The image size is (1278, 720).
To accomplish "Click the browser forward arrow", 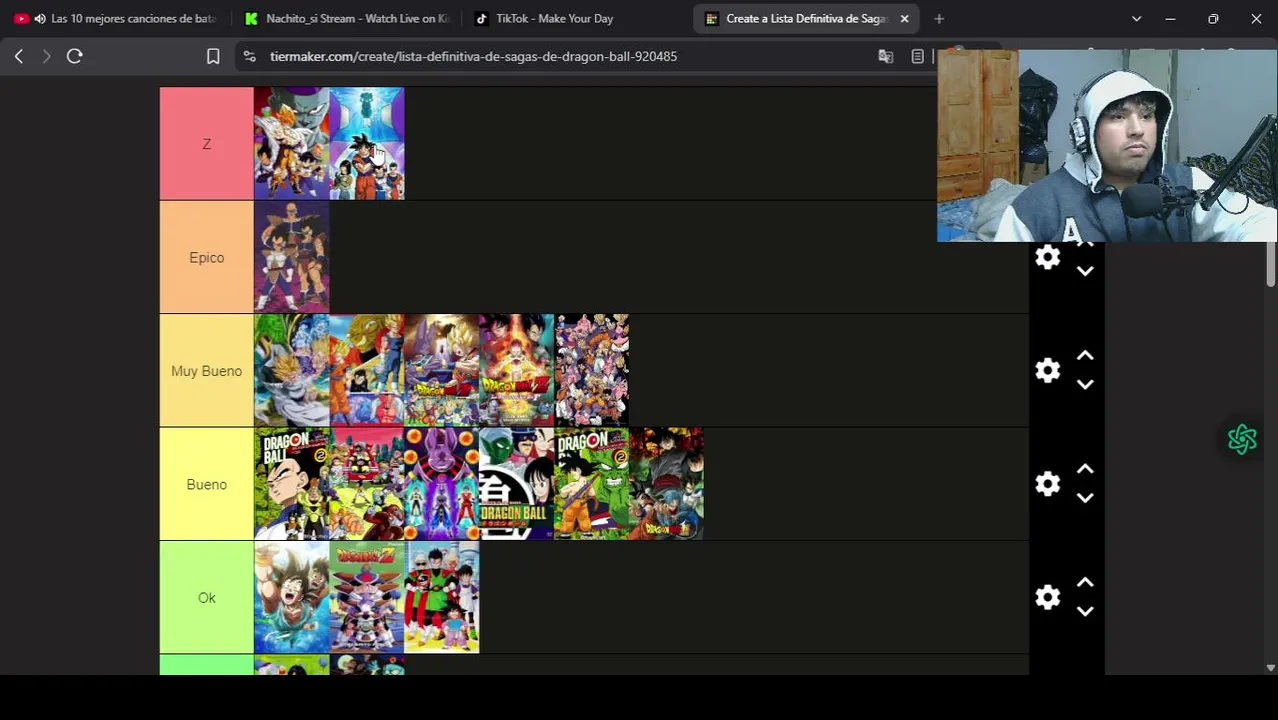I will point(46,57).
